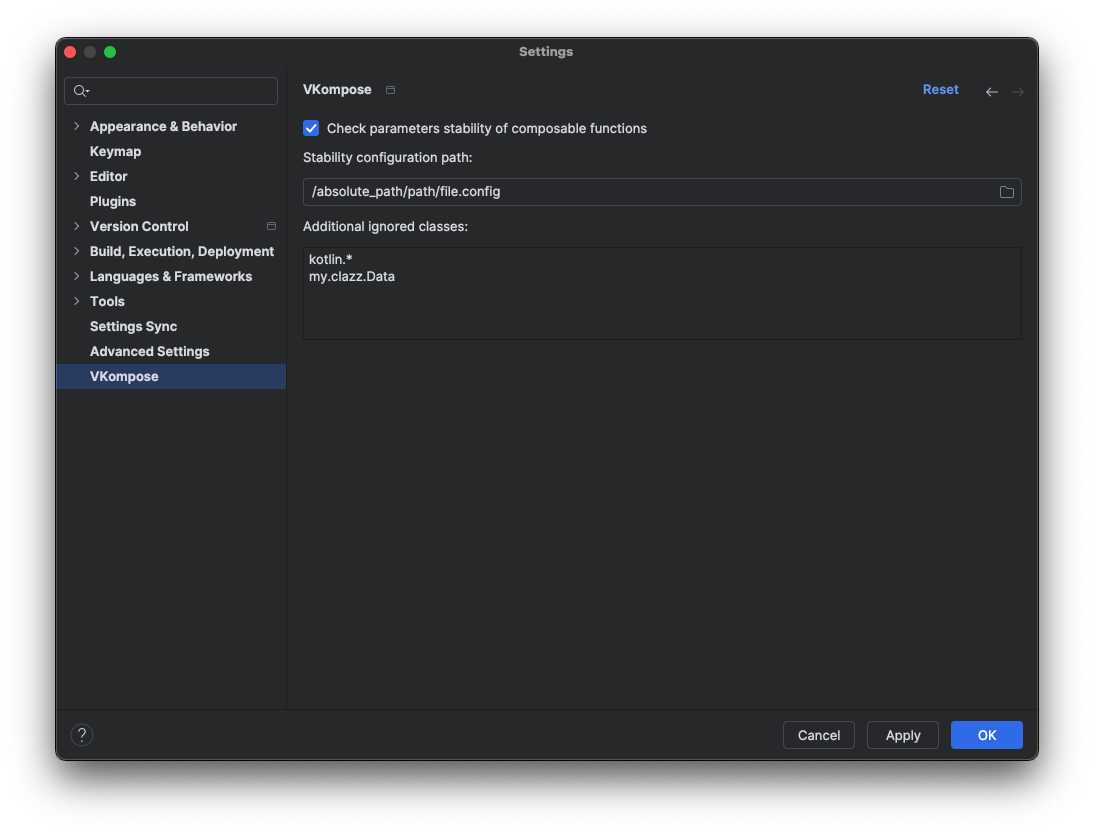Select Build, Execution, Deployment label
This screenshot has height=834, width=1094.
pyautogui.click(x=181, y=251)
